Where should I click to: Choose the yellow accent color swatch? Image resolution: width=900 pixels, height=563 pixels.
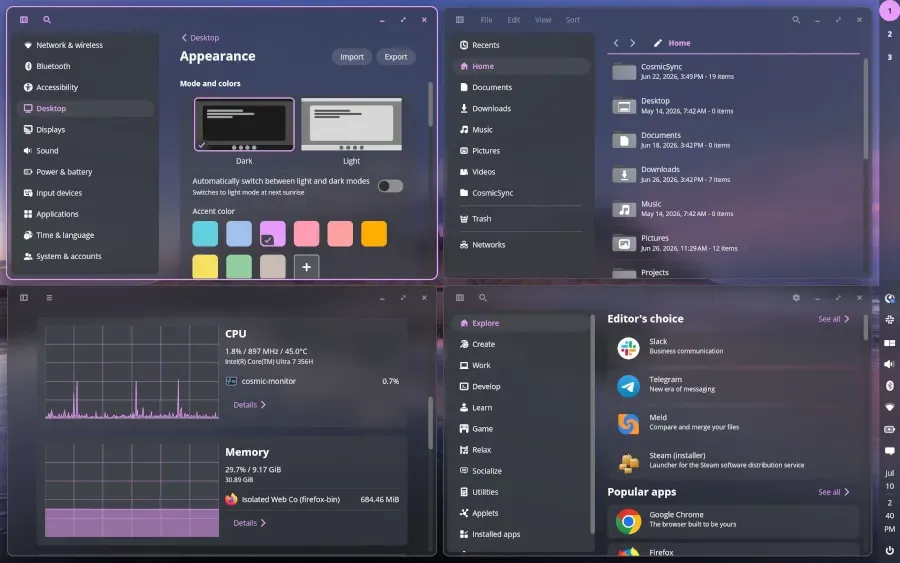pos(205,267)
